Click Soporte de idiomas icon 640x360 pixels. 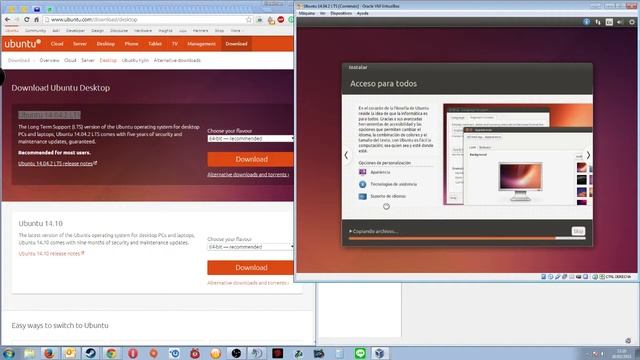tap(362, 196)
